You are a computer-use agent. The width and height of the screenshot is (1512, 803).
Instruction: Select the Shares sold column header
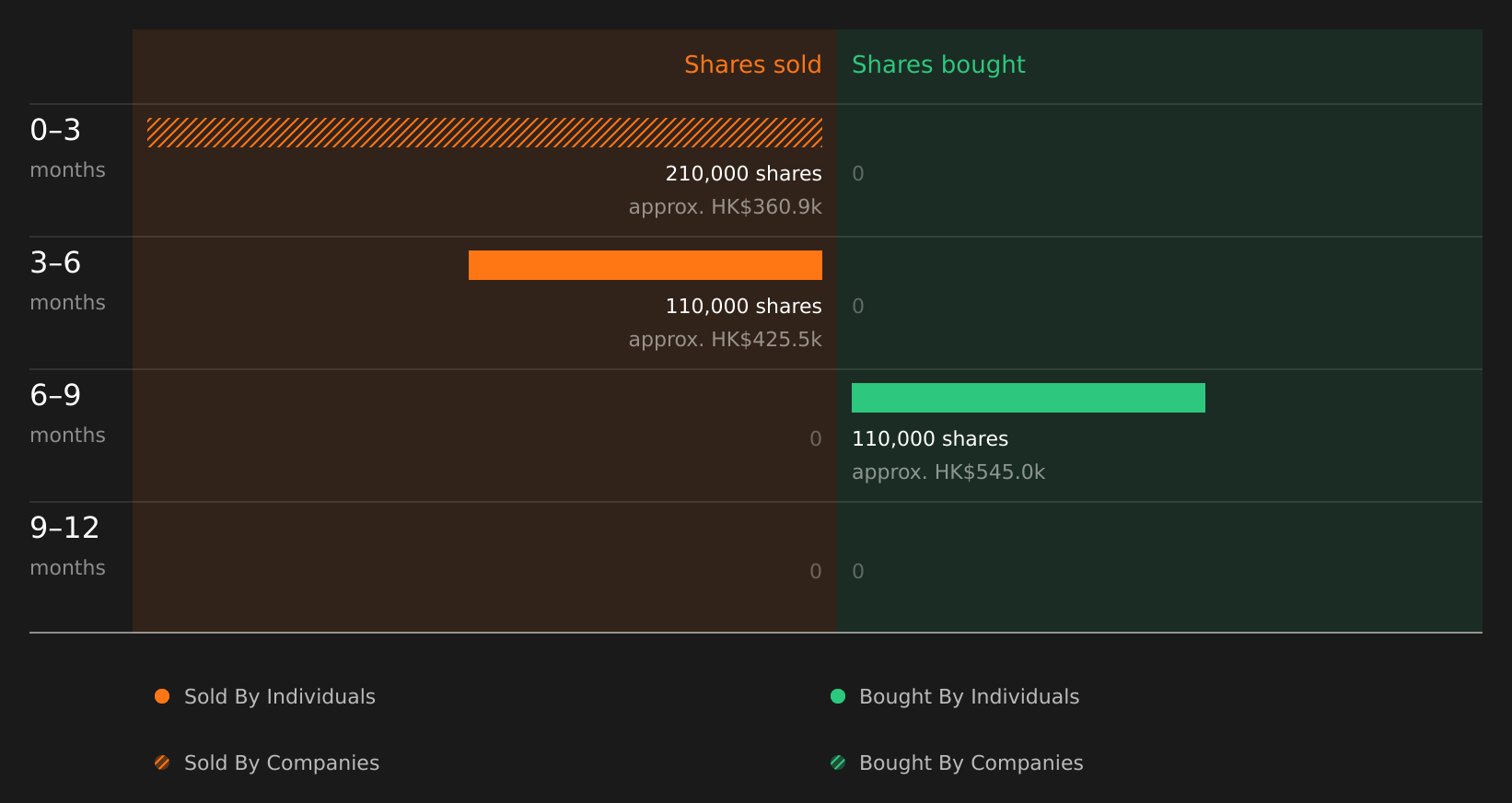click(x=752, y=64)
